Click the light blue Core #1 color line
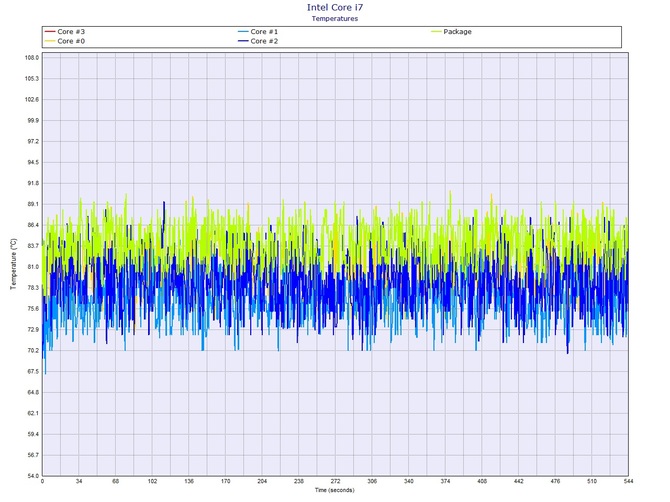Screen dimensions: 670x502 point(243,32)
